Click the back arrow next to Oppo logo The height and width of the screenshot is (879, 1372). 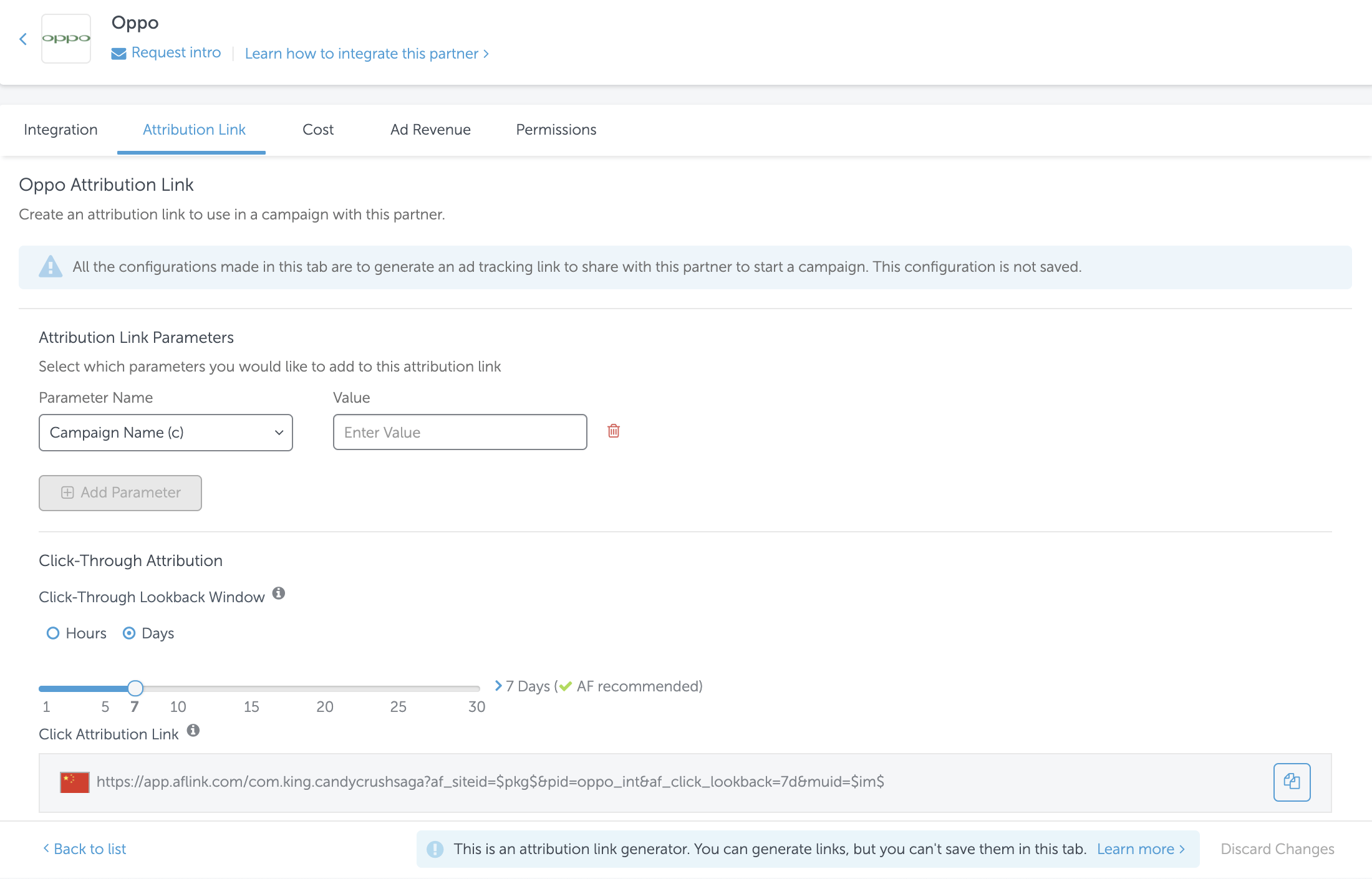tap(23, 39)
